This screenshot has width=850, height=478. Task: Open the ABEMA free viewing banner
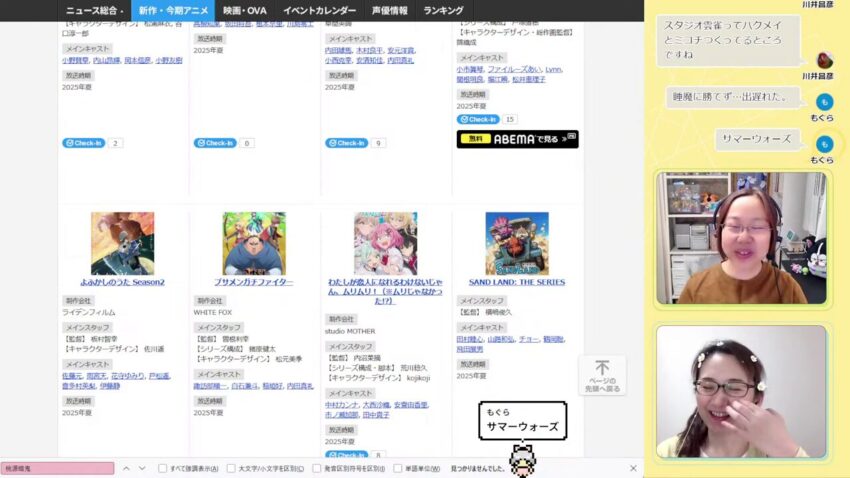pyautogui.click(x=517, y=139)
